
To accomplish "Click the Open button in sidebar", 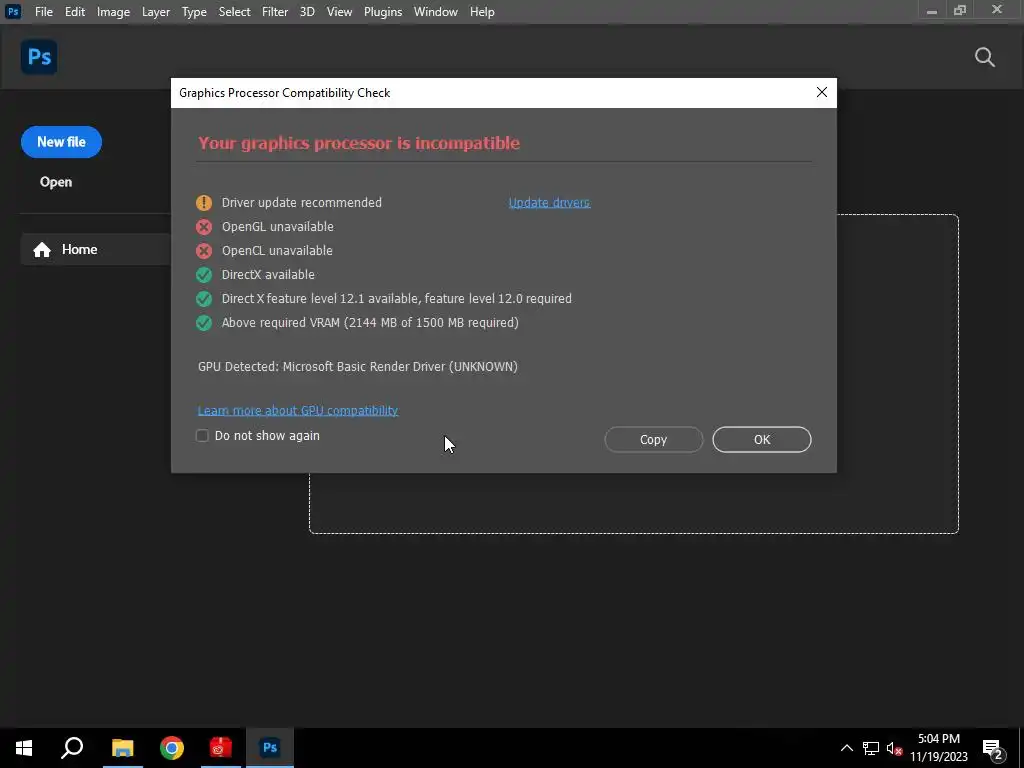I will (56, 182).
